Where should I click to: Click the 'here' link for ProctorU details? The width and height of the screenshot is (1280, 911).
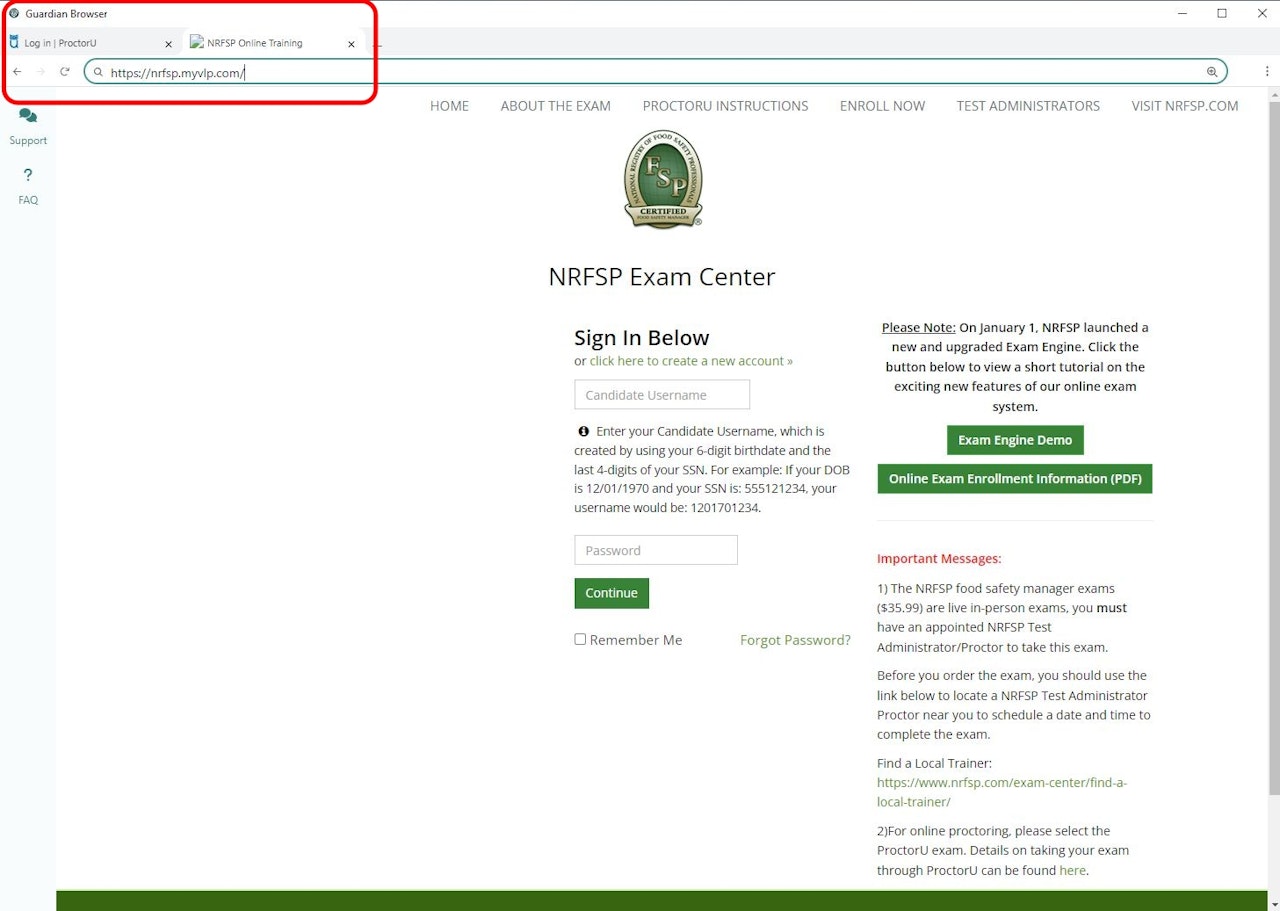1072,870
